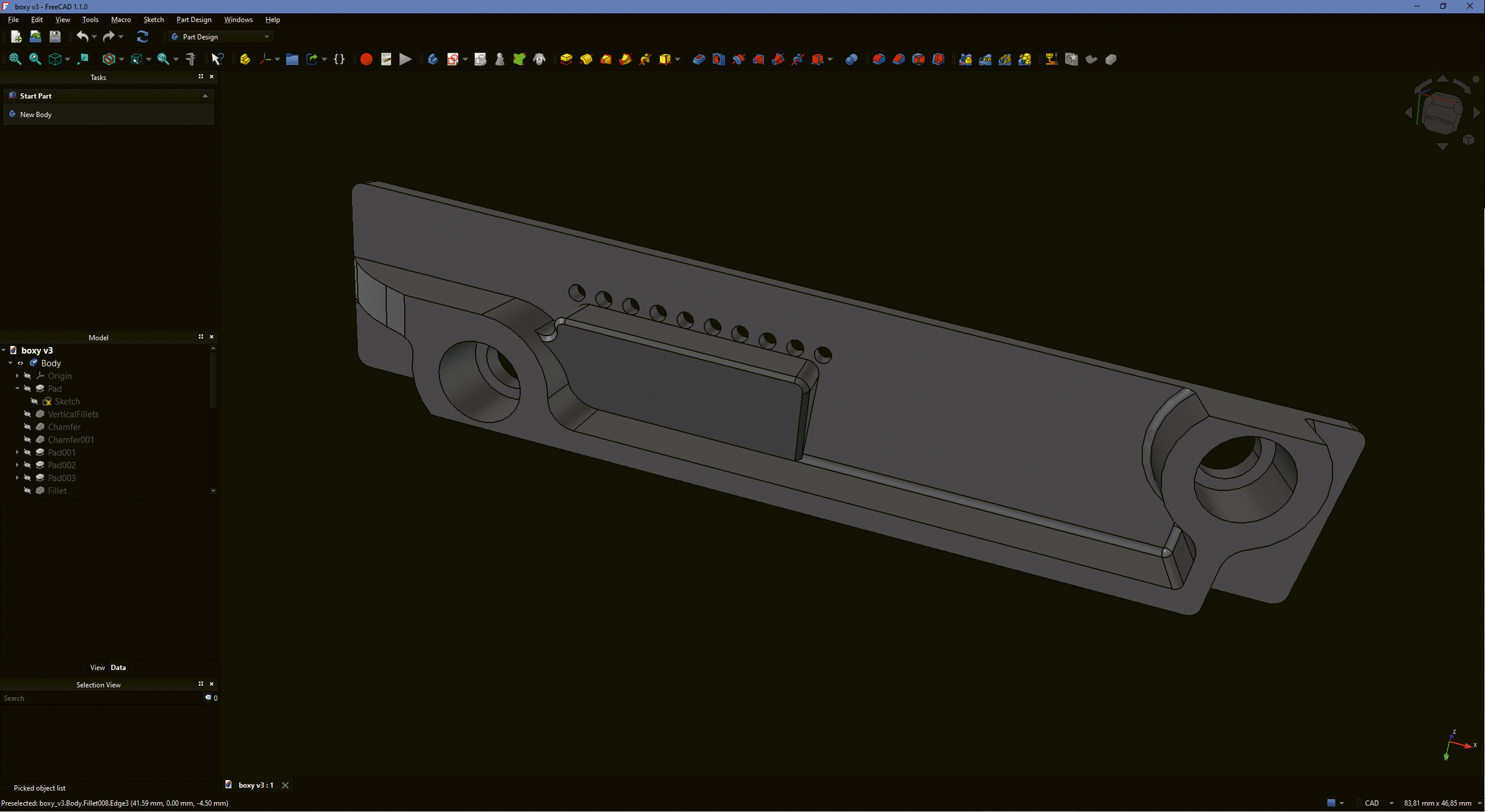Fit all content in the view
This screenshot has height=812, width=1485.
click(x=15, y=59)
